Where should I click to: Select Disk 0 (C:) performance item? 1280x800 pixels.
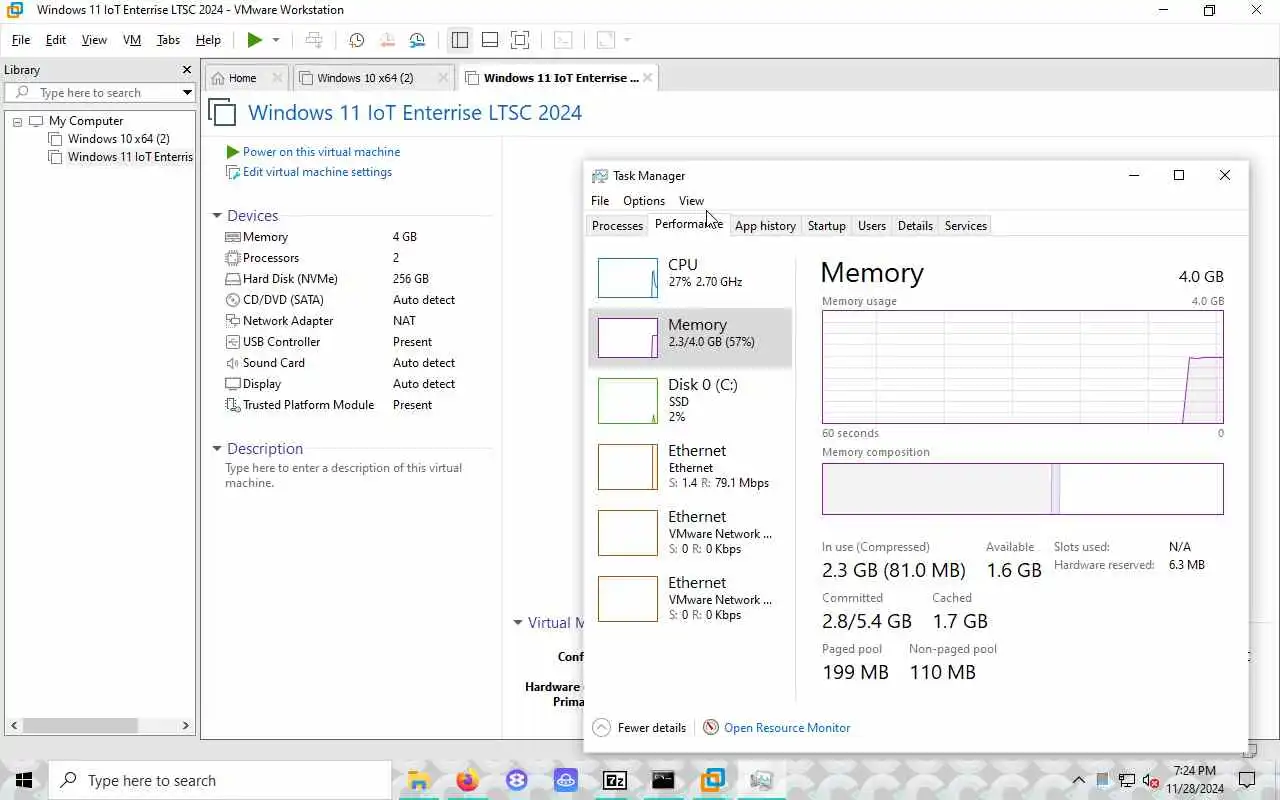point(690,400)
